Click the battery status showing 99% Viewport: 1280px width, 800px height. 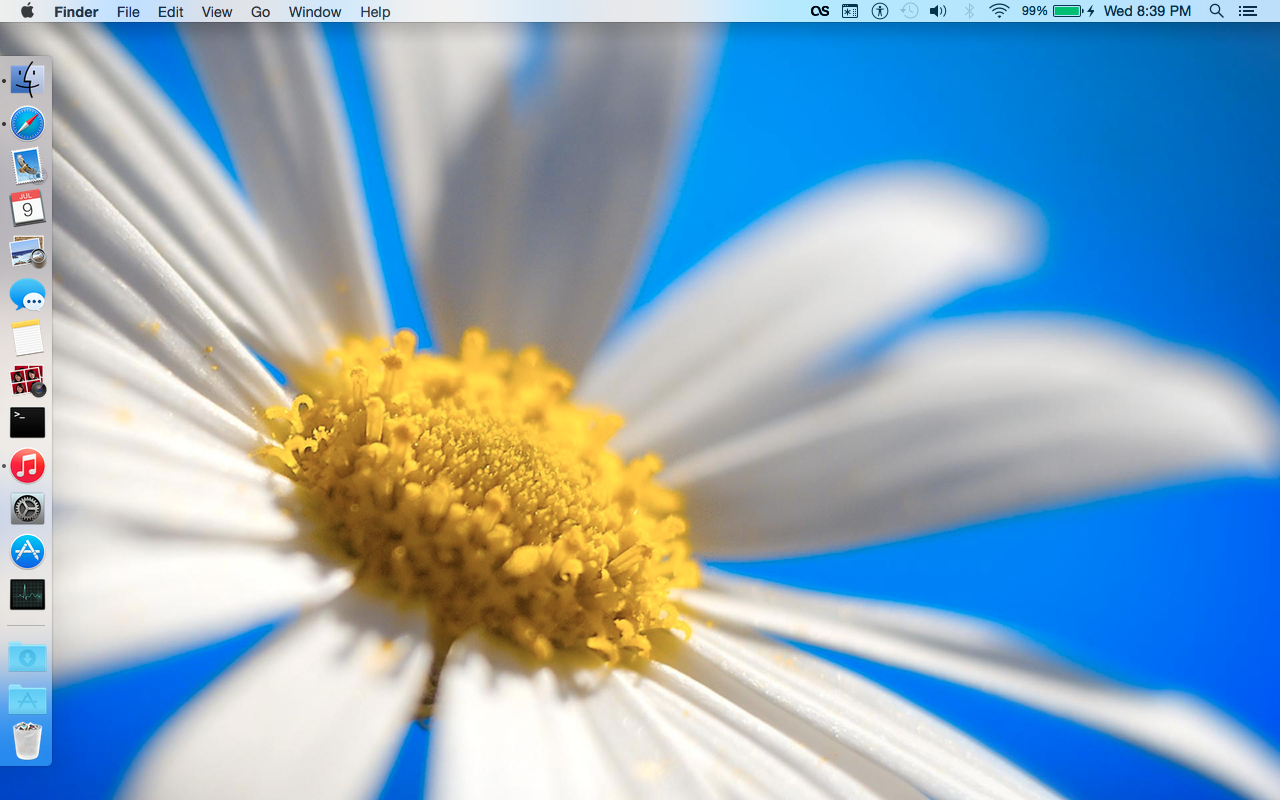coord(1058,11)
